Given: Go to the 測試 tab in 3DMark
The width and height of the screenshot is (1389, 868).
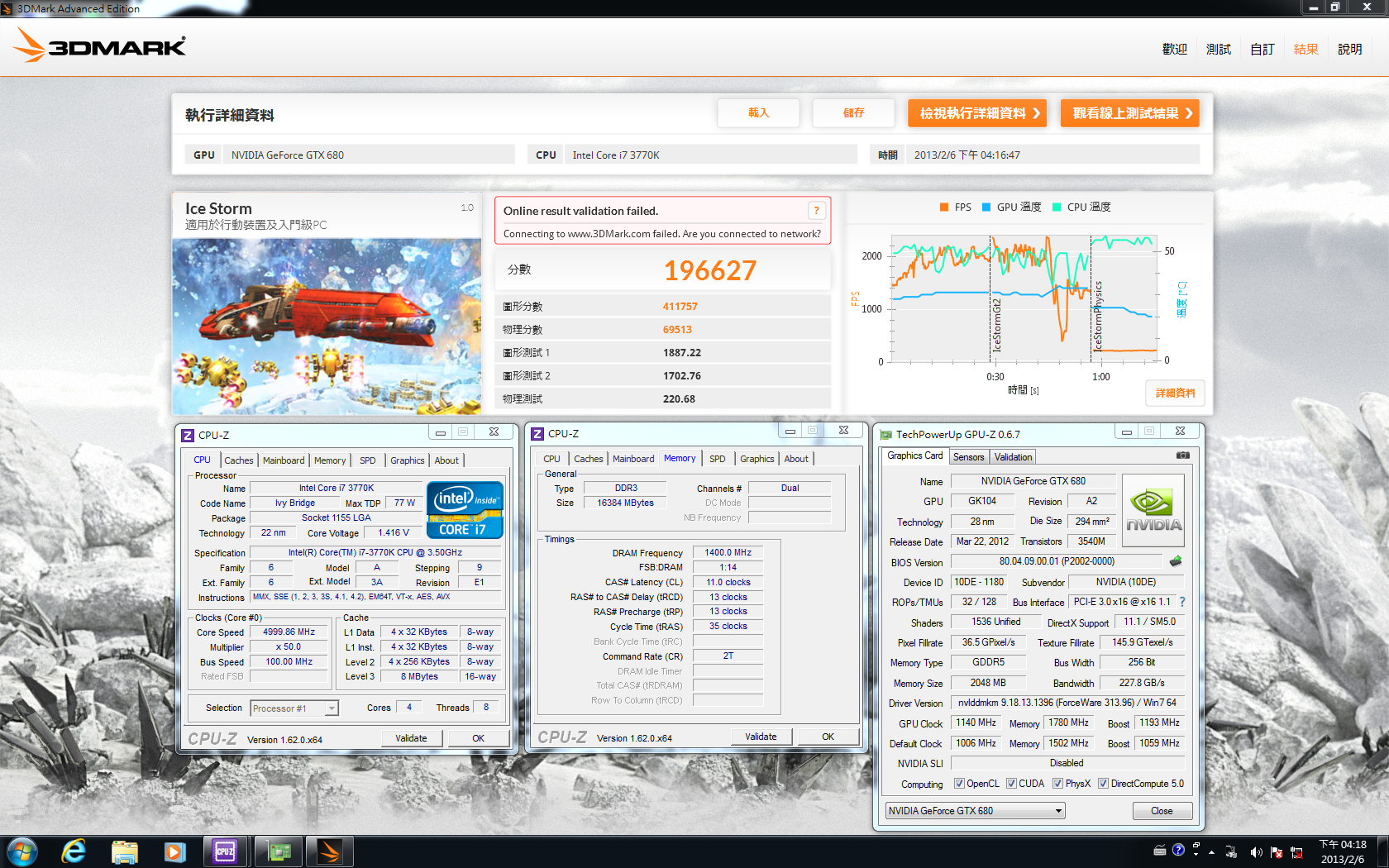Looking at the screenshot, I should tap(1219, 50).
